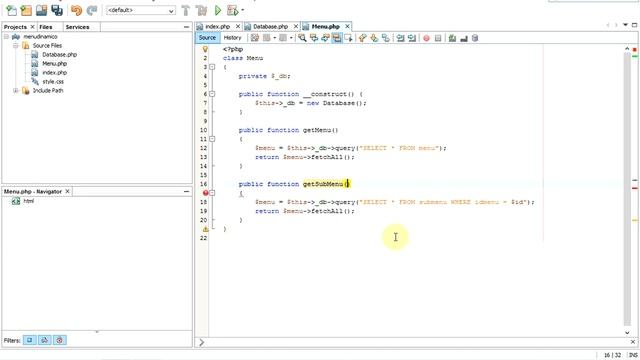Select html node in Navigator
Viewport: 640px width, 360px height.
(29, 201)
